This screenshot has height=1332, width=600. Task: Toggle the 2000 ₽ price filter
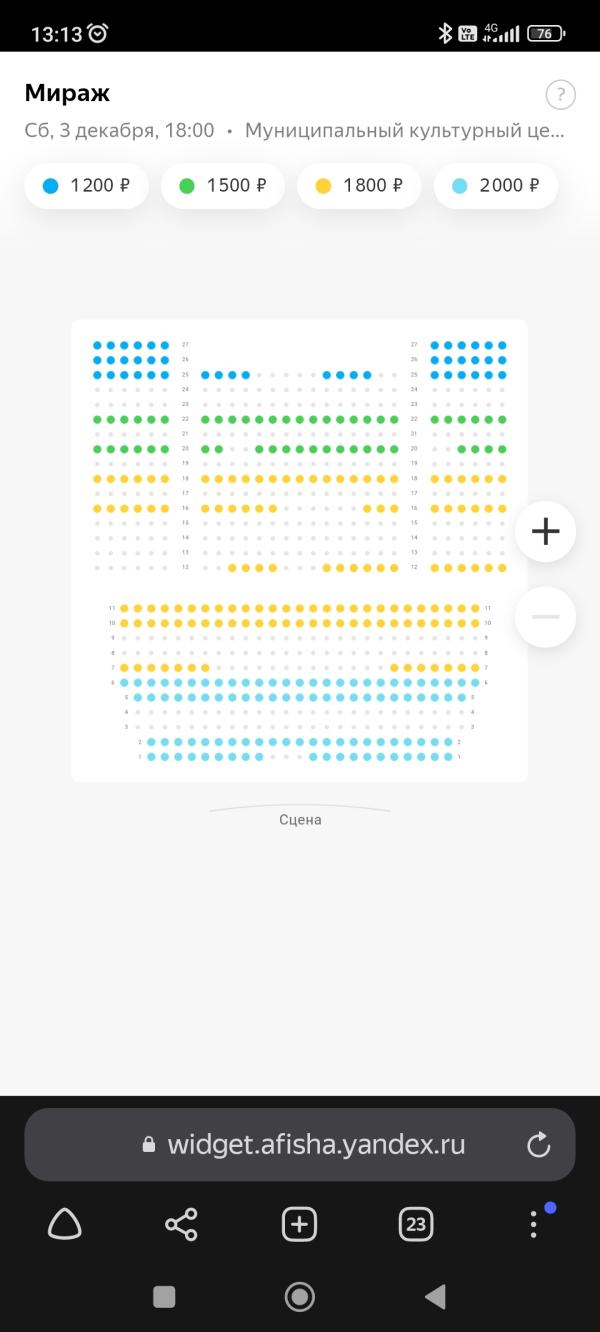pos(496,186)
